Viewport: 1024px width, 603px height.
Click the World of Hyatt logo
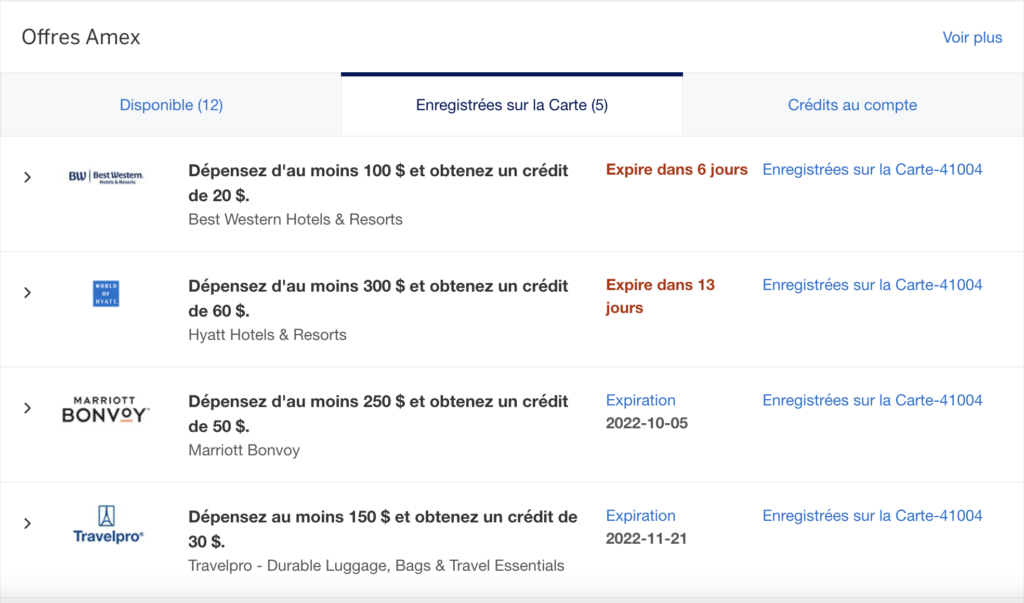105,293
